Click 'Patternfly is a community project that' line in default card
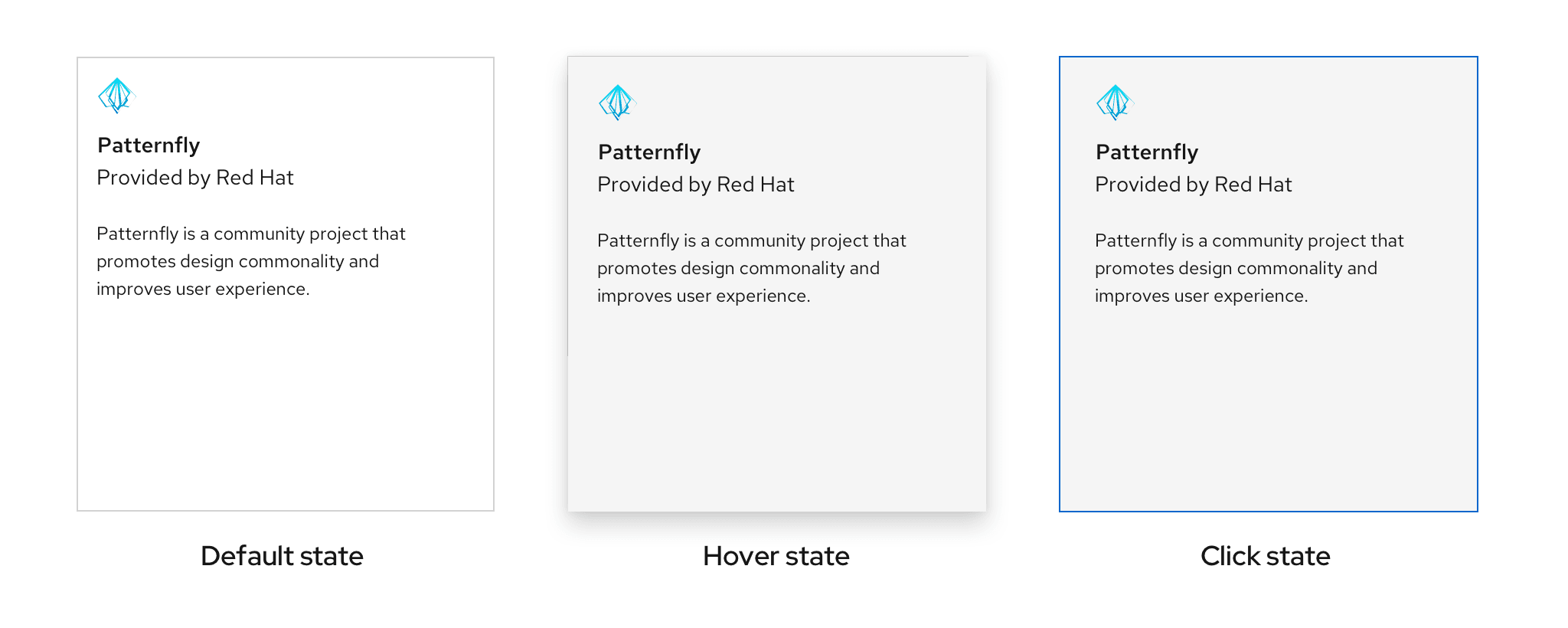 pyautogui.click(x=251, y=234)
